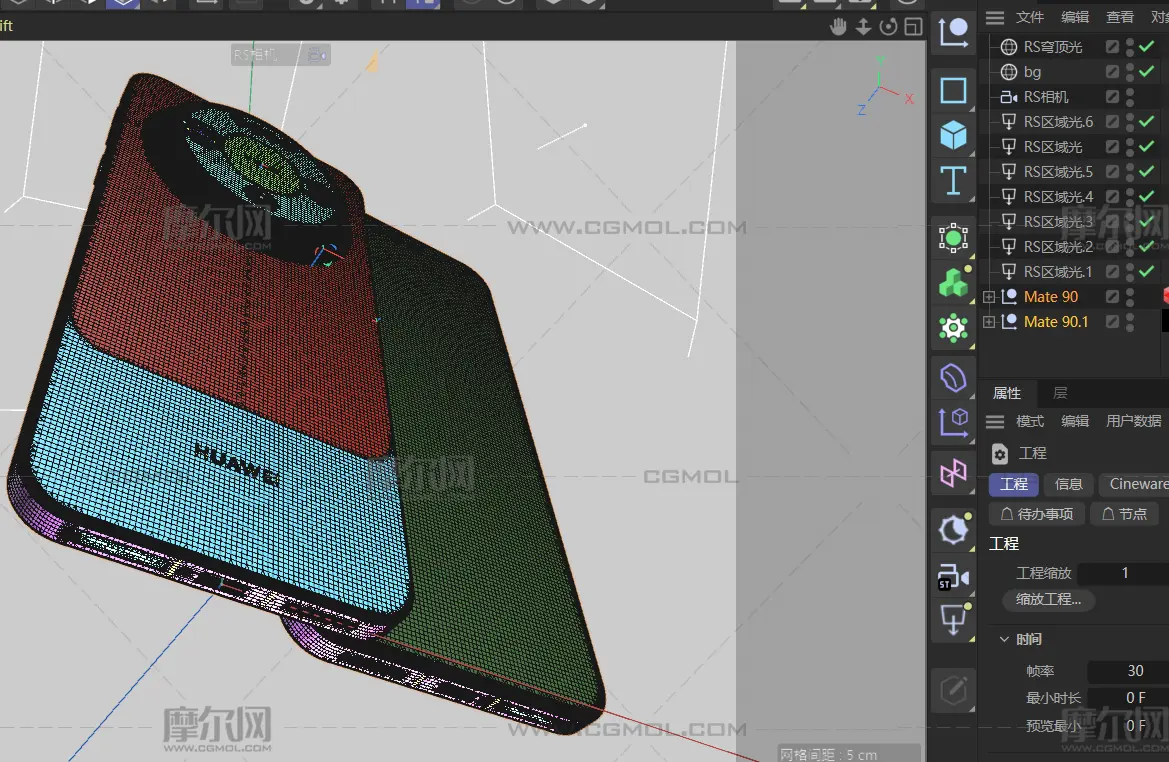Select the Rectangle spline tool icon
Viewport: 1169px width, 762px height.
[x=953, y=90]
